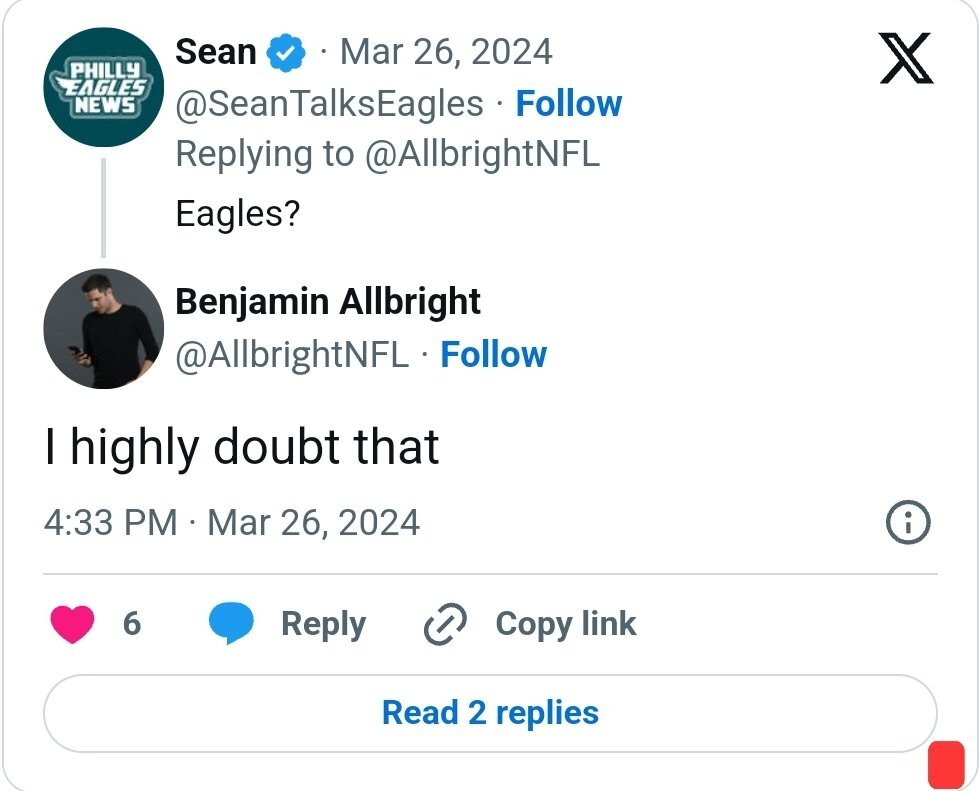
Task: Open the Benjamin Allbright display name
Action: [x=328, y=301]
